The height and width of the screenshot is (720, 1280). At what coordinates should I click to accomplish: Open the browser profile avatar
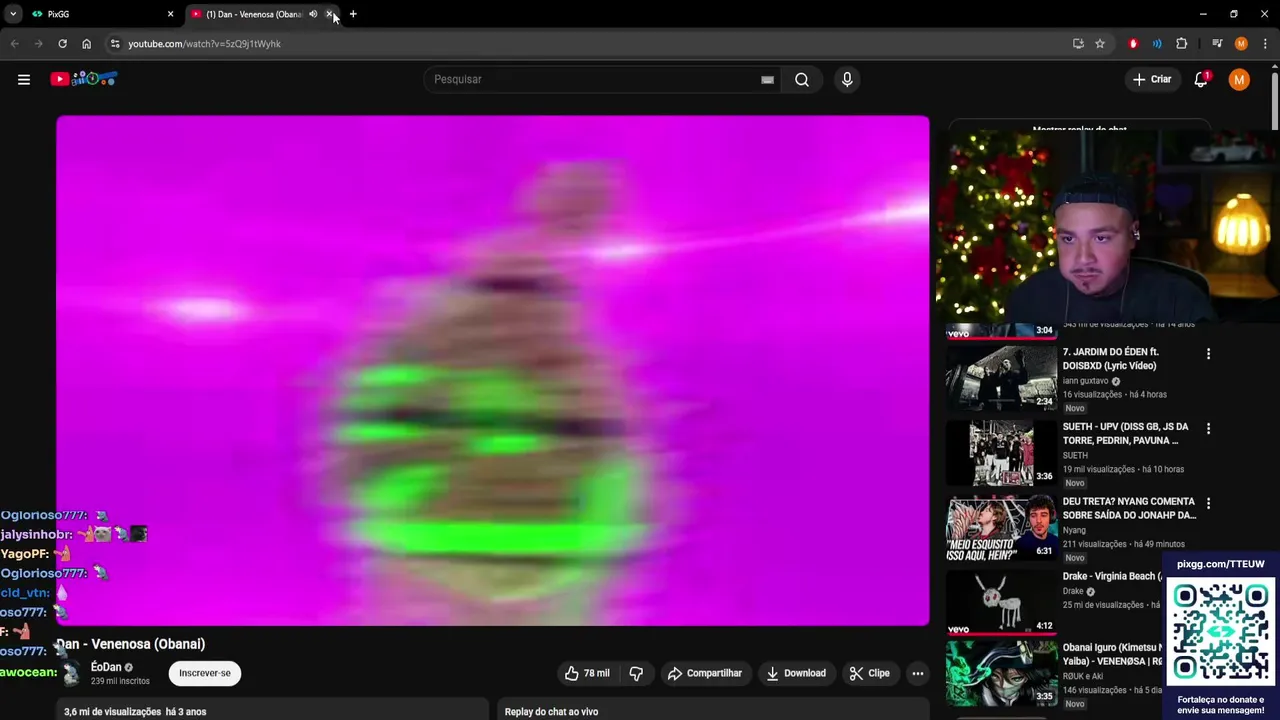pos(1241,44)
